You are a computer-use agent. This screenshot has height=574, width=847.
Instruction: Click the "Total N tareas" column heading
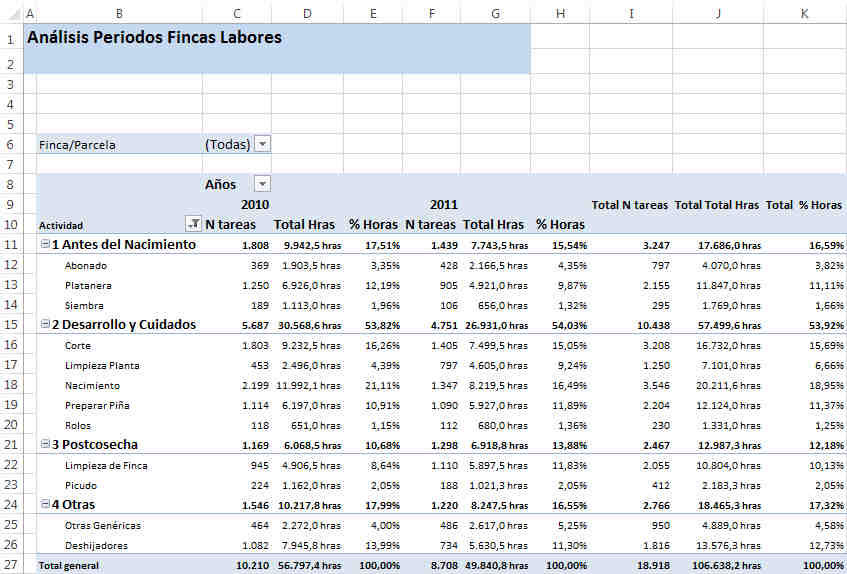(629, 205)
